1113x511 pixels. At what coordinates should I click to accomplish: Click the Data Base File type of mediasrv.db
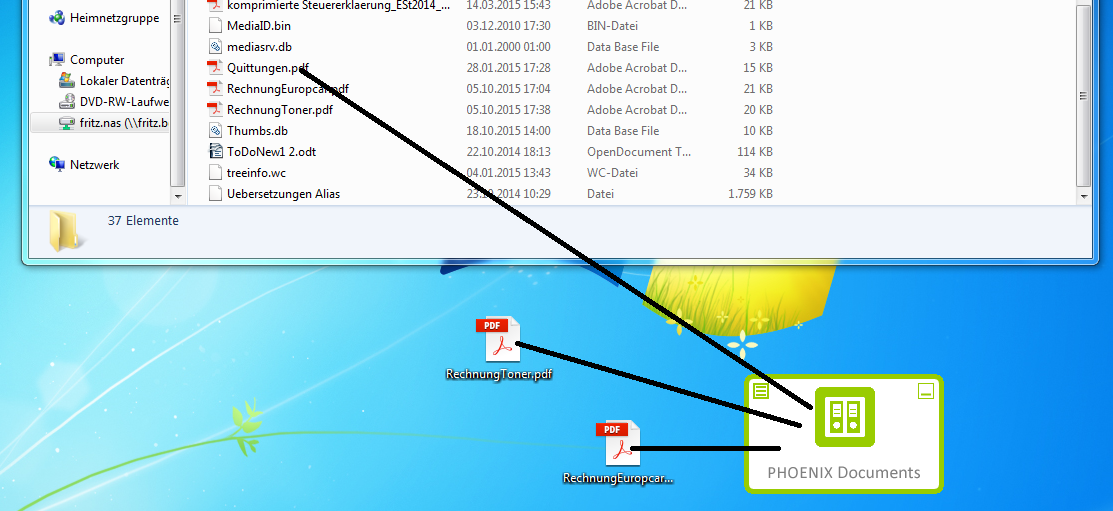pyautogui.click(x=623, y=47)
